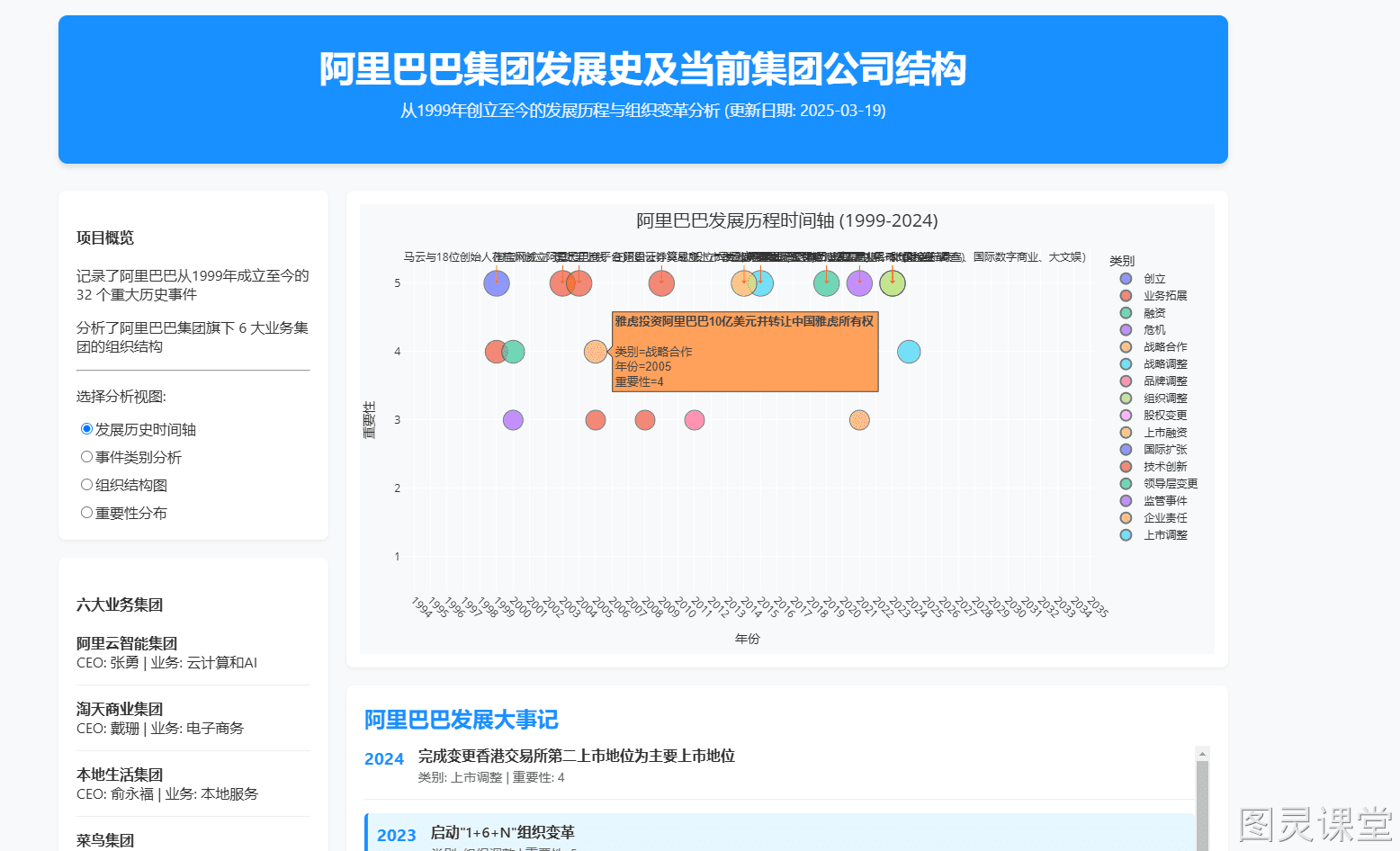Click the orange 2005 marker beside the tooltip
The image size is (1400, 851).
596,352
